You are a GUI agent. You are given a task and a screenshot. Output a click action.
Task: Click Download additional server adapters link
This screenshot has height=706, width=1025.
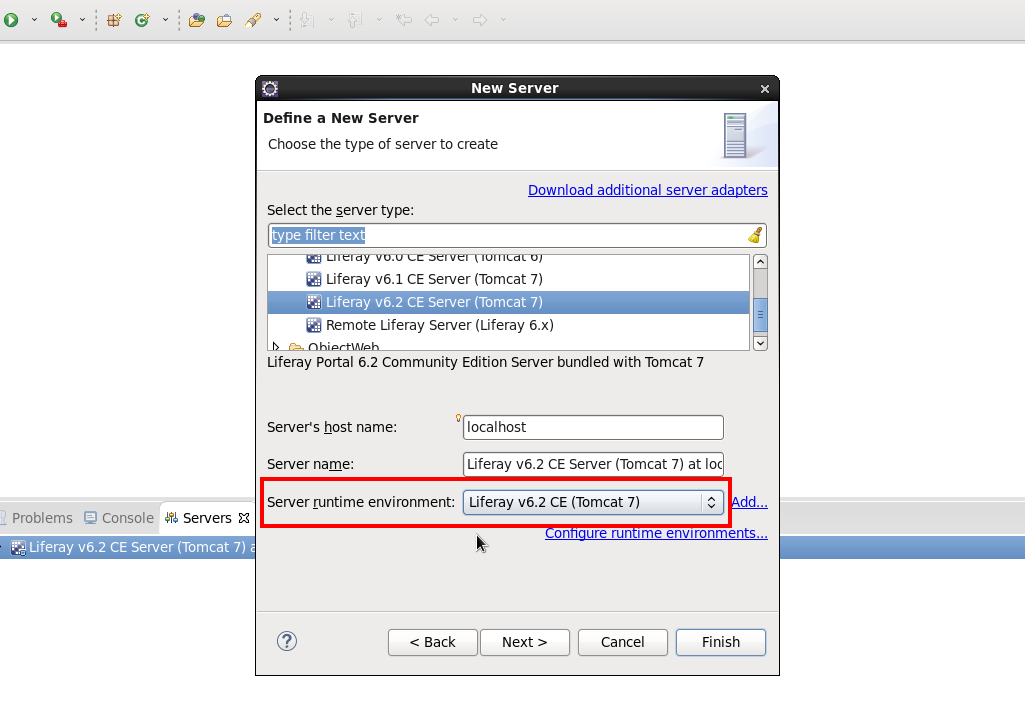648,190
